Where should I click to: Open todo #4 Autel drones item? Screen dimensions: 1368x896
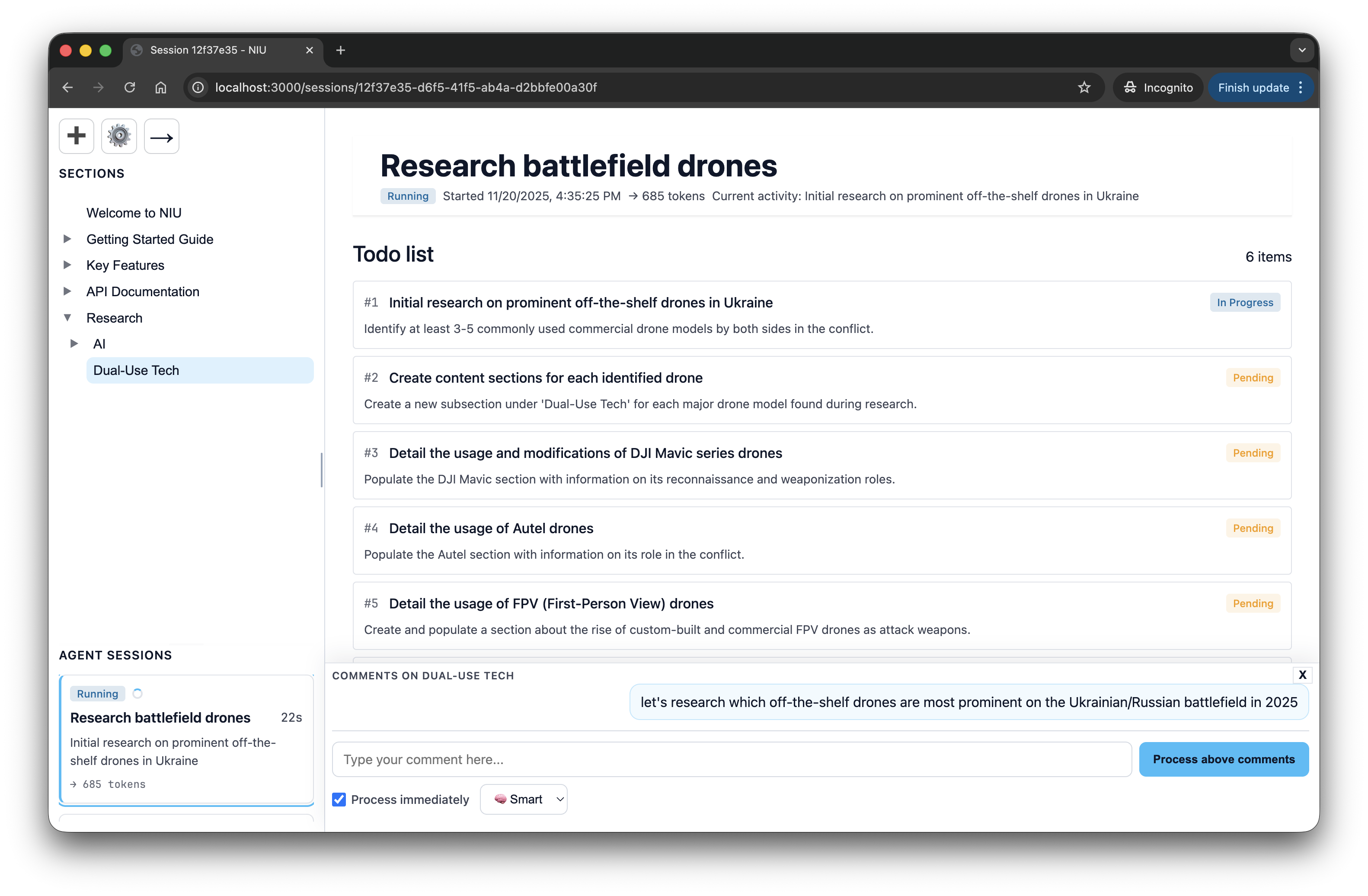tap(822, 541)
